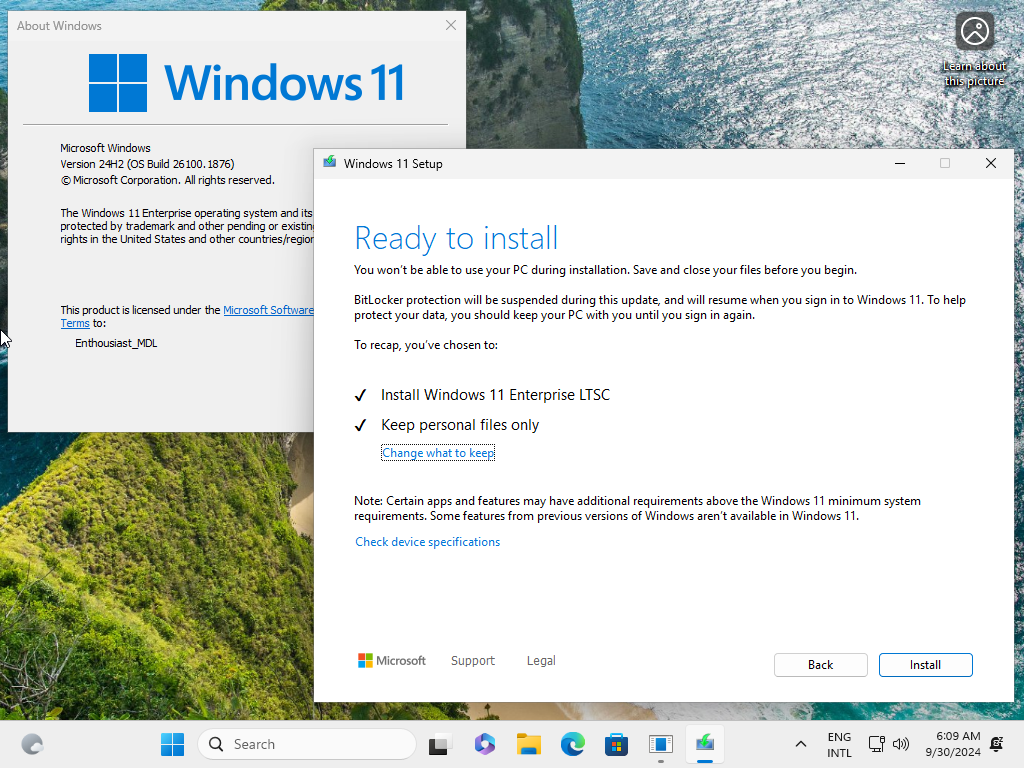Click Install in Windows 11 Setup
1024x768 pixels.
(x=925, y=665)
